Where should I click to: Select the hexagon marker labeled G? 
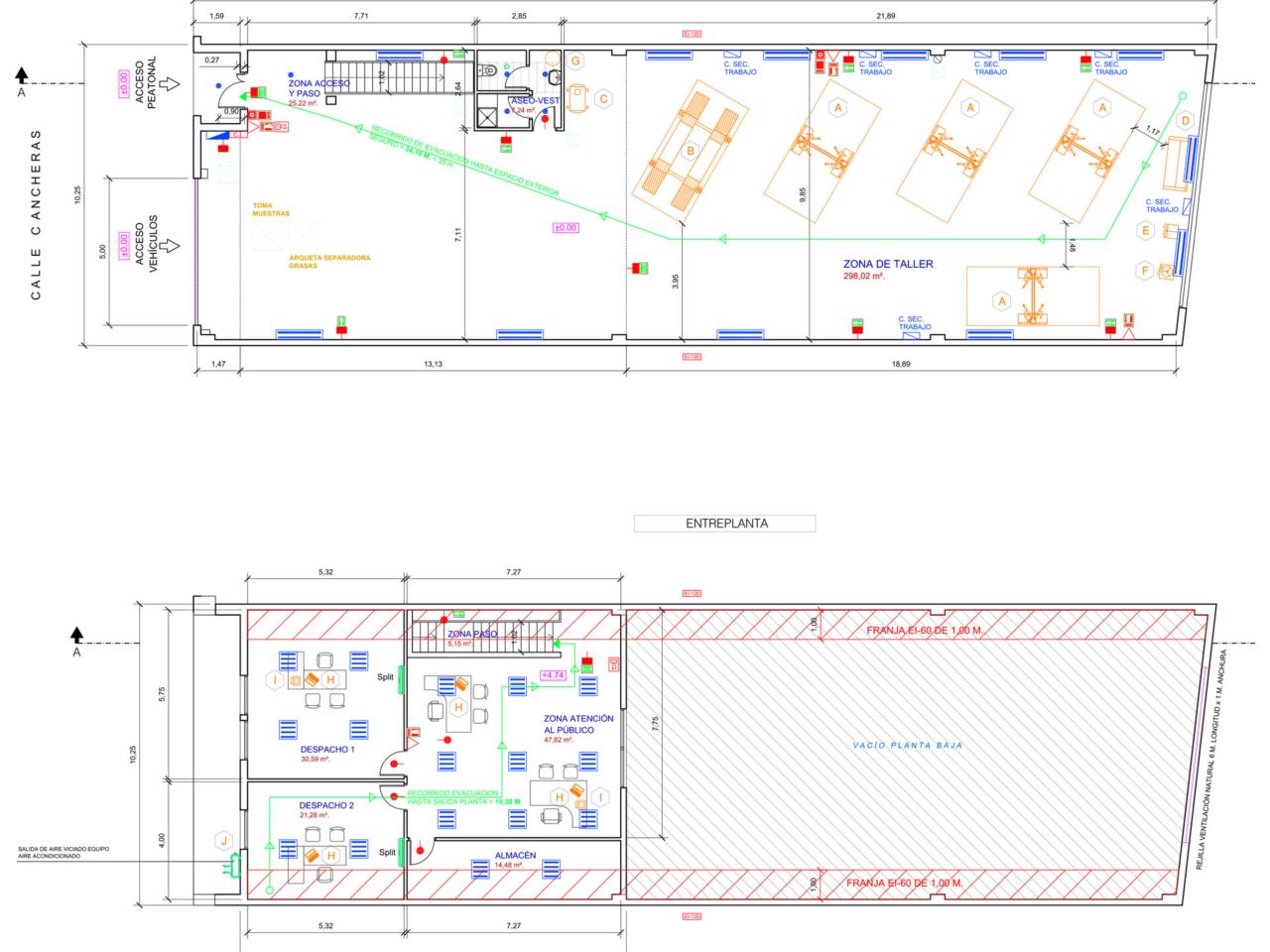pyautogui.click(x=575, y=61)
